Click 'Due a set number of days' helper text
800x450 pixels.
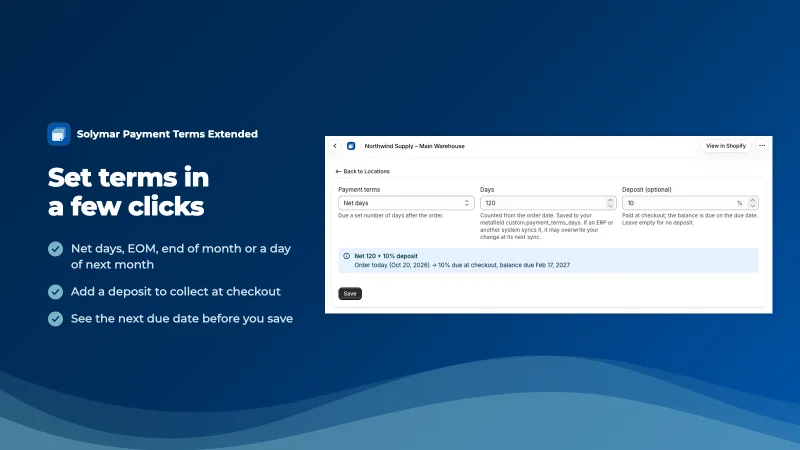[x=390, y=215]
